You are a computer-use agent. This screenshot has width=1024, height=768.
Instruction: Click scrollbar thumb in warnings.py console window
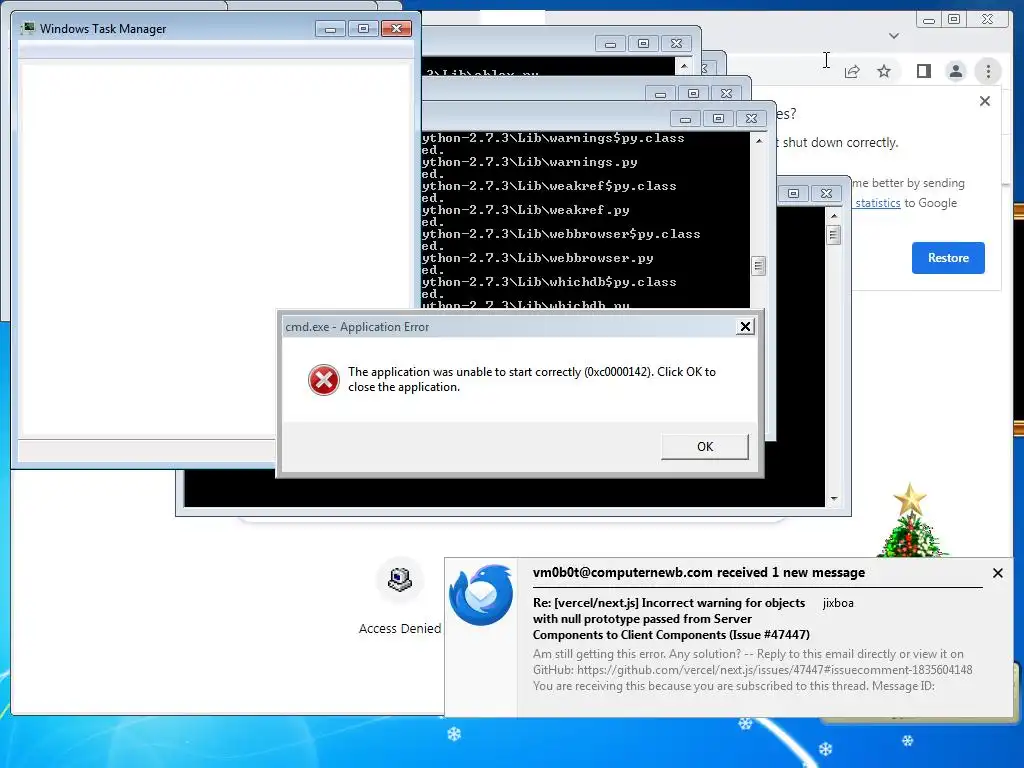758,266
